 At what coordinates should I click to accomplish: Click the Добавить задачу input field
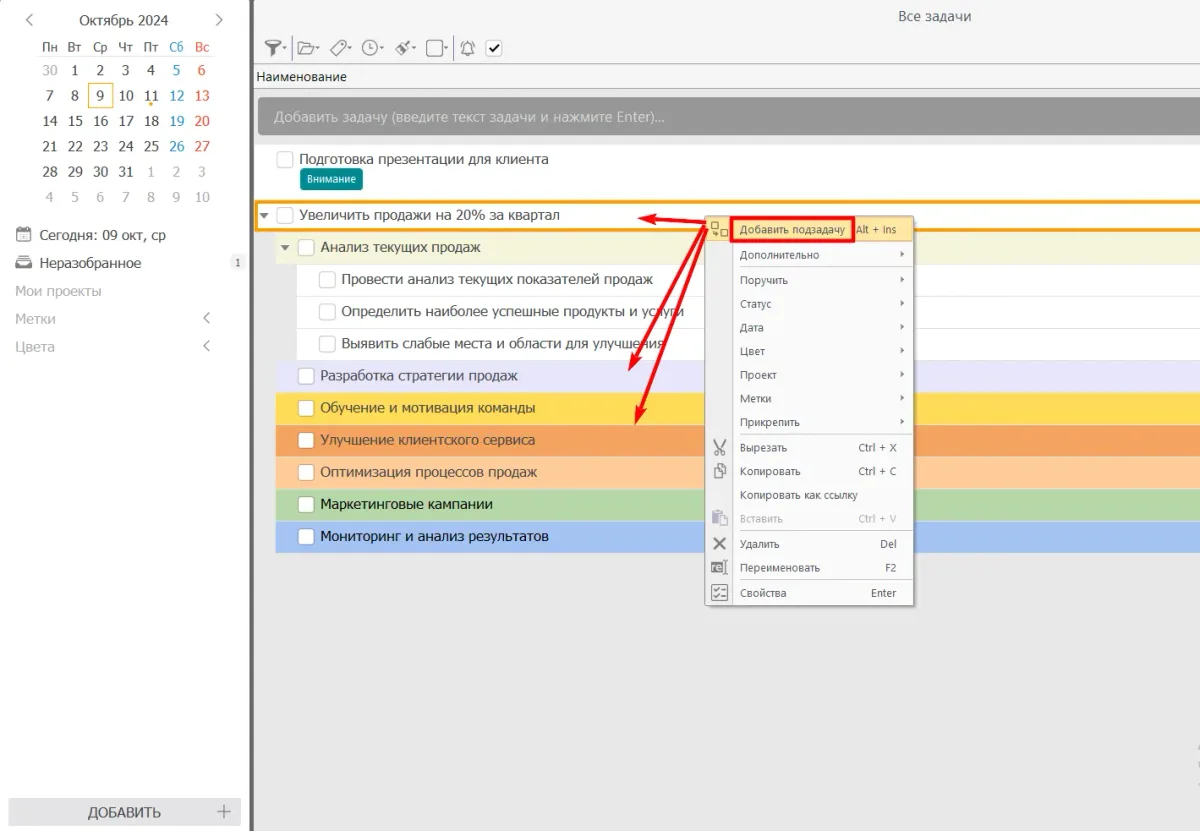tap(700, 117)
